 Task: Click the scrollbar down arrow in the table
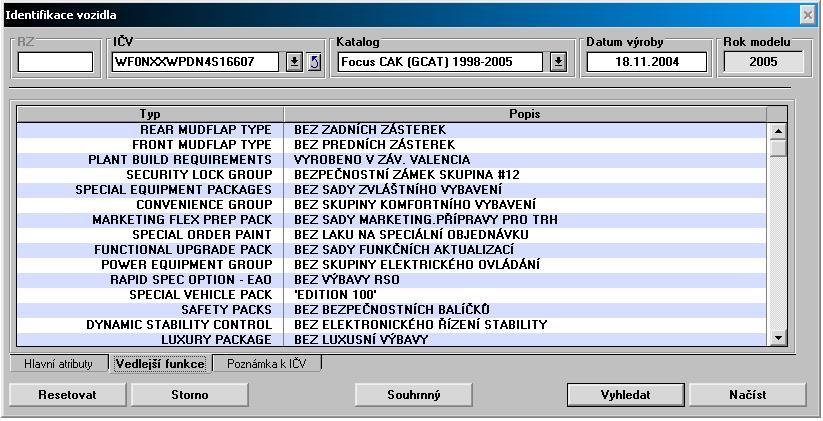coord(778,339)
